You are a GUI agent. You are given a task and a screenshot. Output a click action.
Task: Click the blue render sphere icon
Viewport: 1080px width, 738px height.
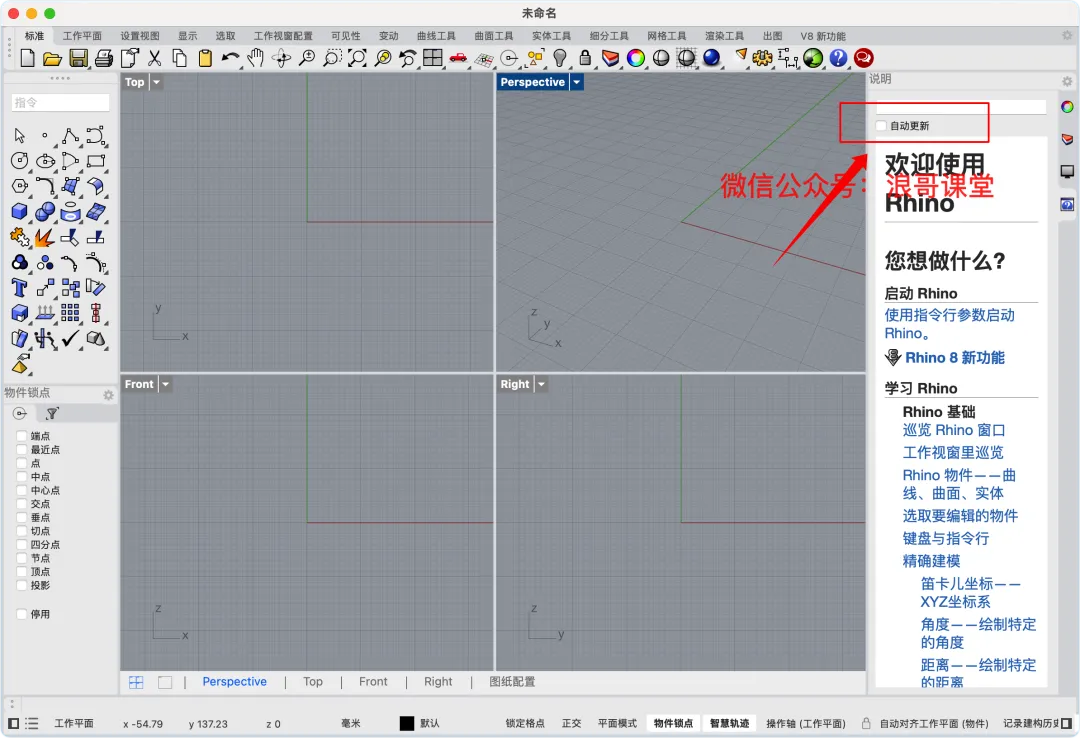click(x=712, y=58)
